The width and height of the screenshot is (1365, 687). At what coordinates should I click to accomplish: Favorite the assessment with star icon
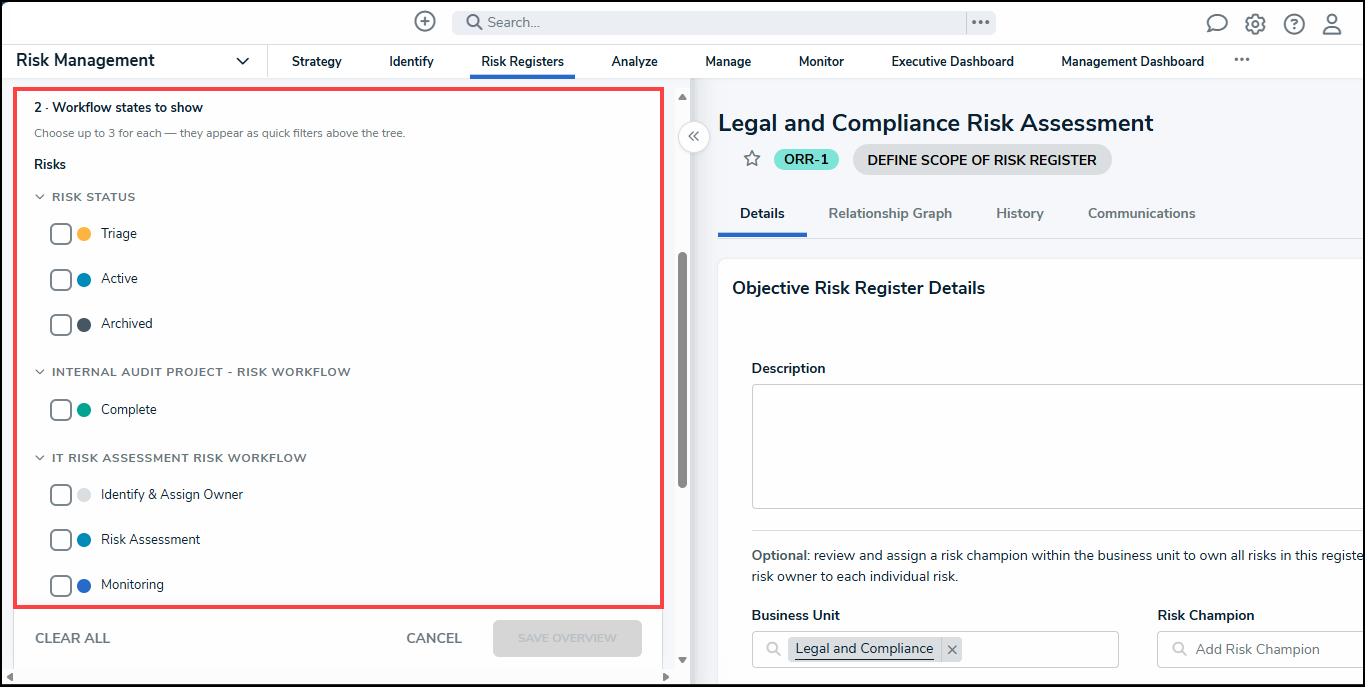coord(752,159)
